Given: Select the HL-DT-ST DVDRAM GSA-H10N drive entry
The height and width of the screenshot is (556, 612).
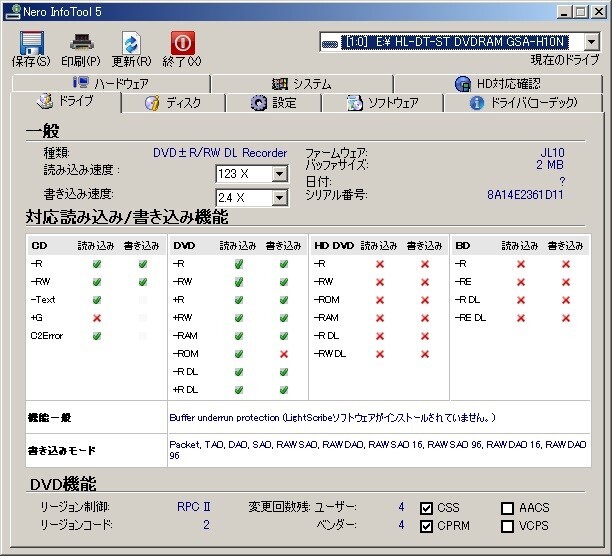Looking at the screenshot, I should (455, 42).
